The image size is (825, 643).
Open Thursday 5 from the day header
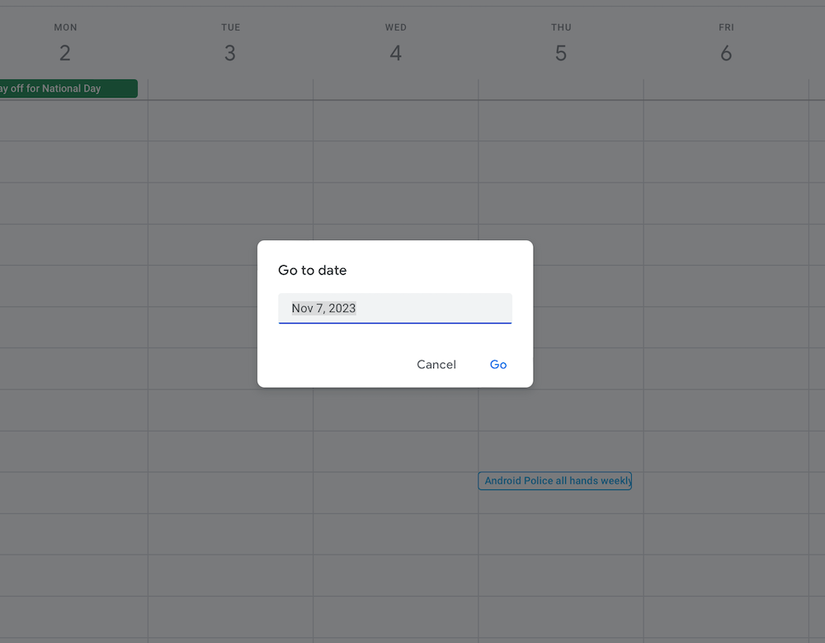pos(560,53)
